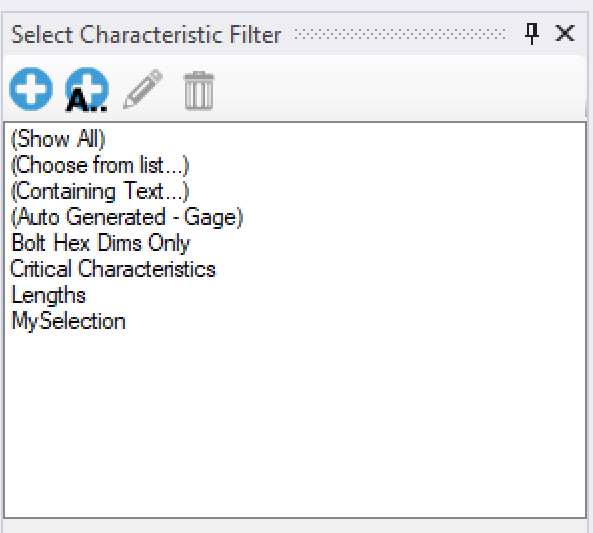The width and height of the screenshot is (593, 533).
Task: Click blank toolbar space right of trash icon
Action: (x=397, y=90)
